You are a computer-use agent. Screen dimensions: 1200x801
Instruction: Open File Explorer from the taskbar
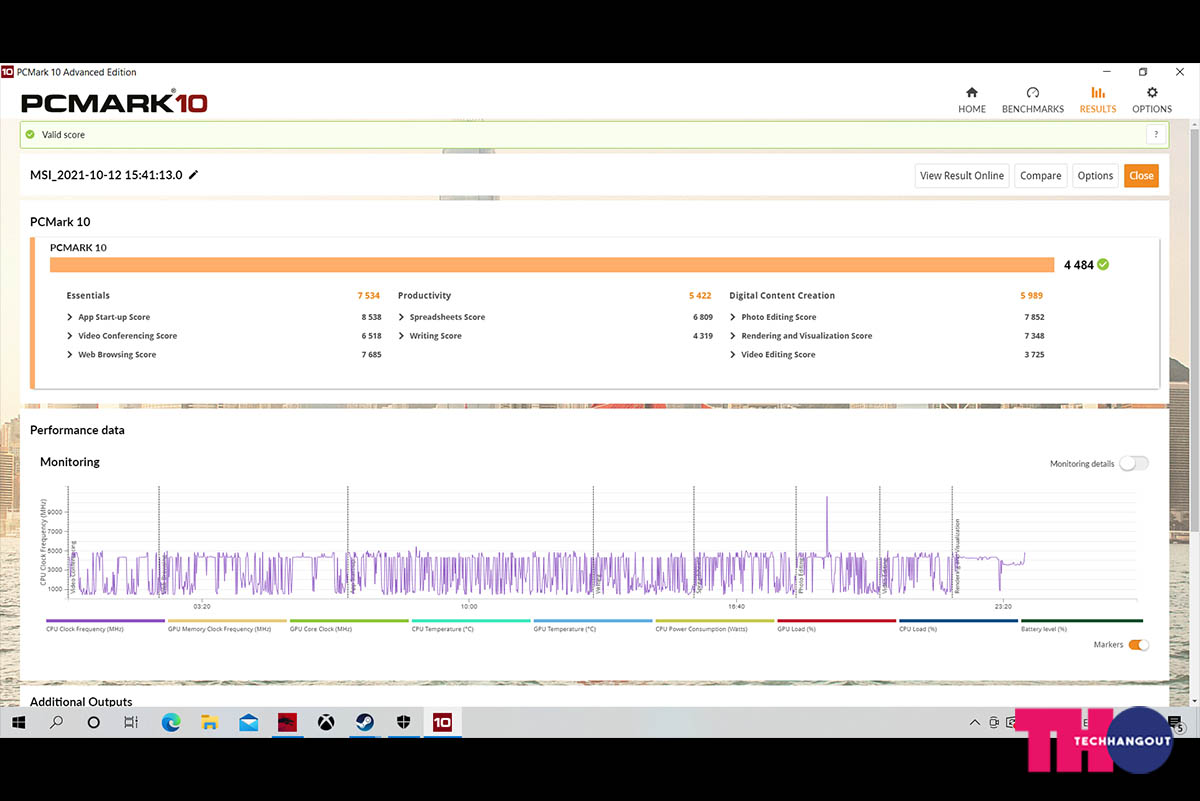pos(210,722)
